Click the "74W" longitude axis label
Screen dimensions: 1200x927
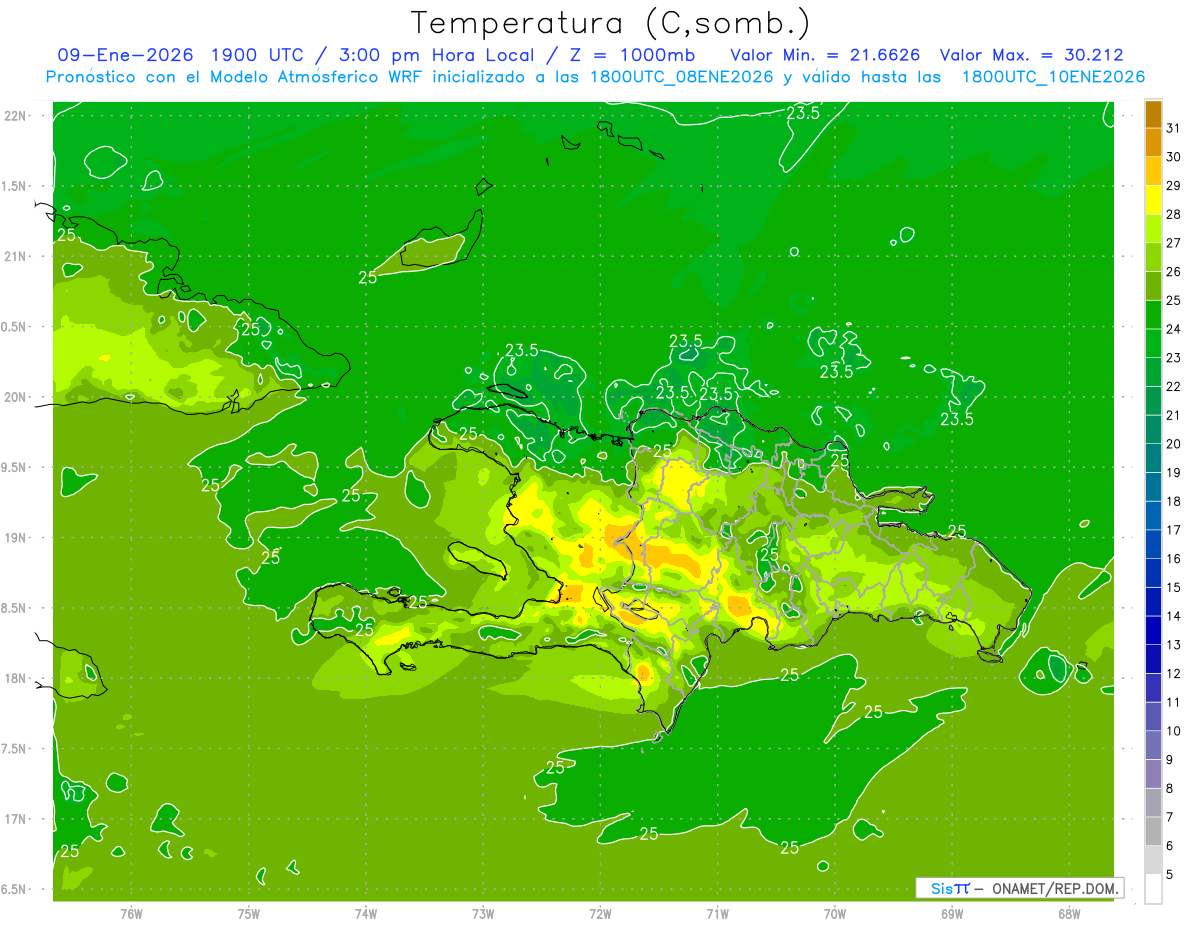pos(366,914)
